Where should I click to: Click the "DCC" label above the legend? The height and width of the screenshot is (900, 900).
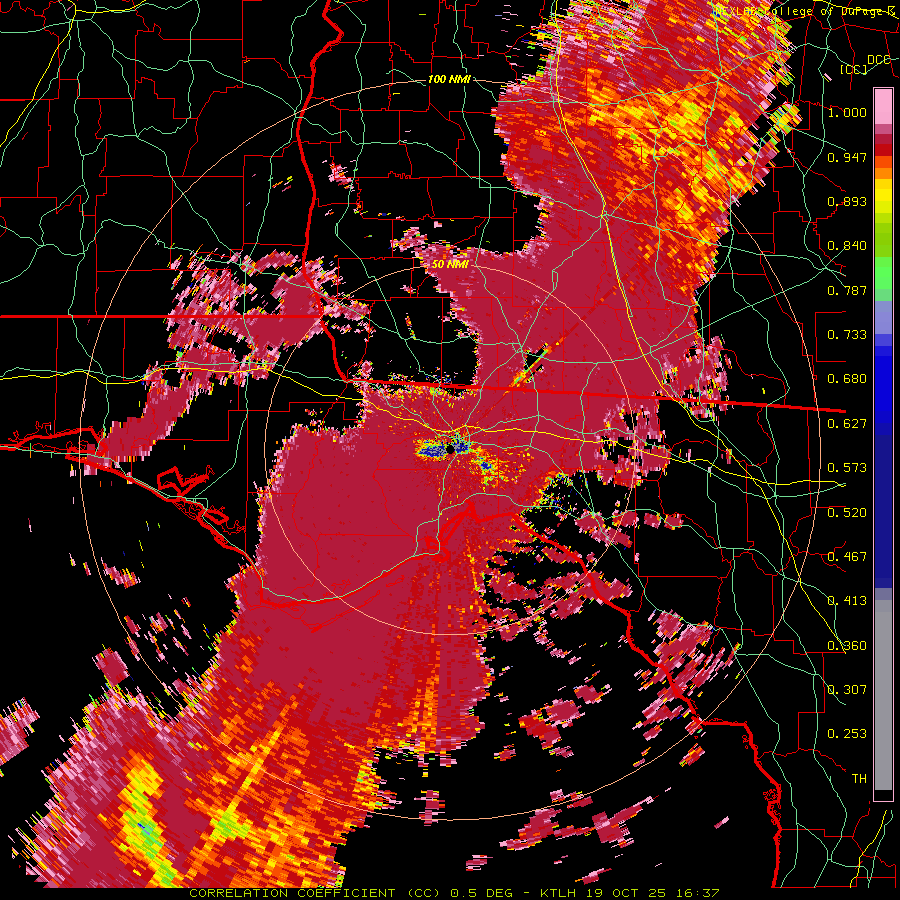pyautogui.click(x=879, y=60)
